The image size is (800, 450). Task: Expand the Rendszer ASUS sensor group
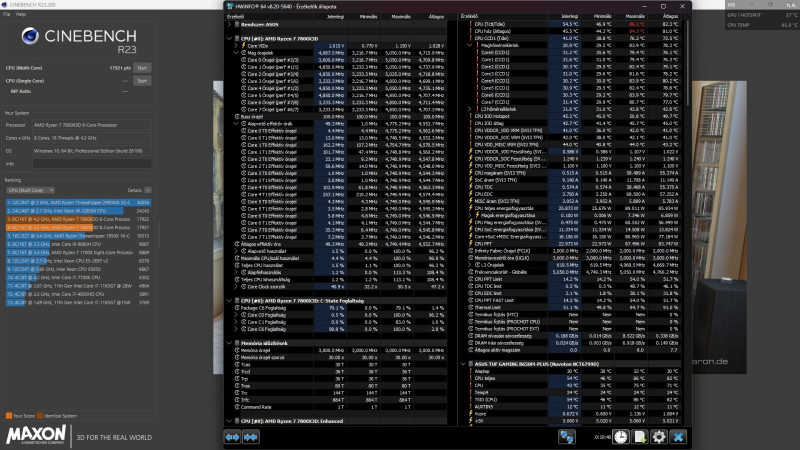coord(229,24)
